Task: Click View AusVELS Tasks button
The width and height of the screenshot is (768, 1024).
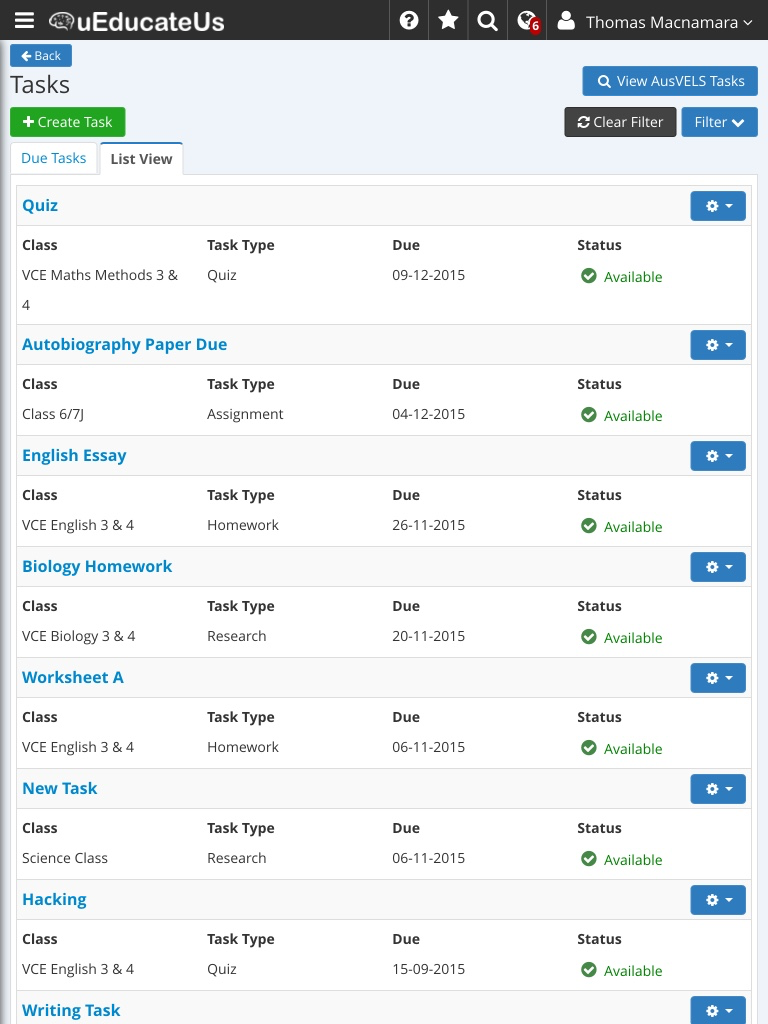Action: coord(670,81)
